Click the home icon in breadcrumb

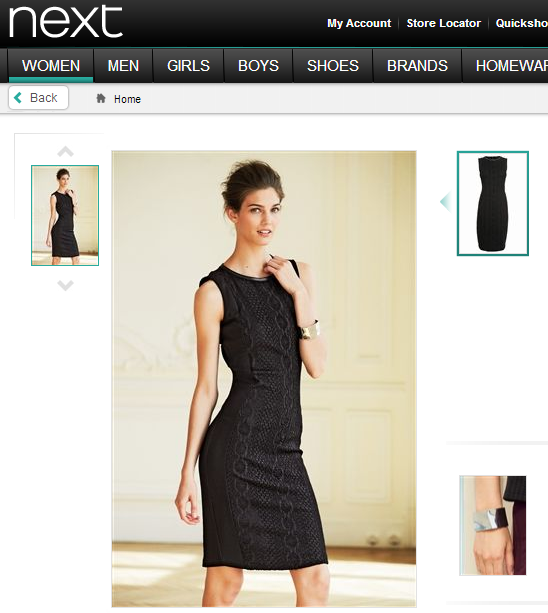[x=101, y=99]
